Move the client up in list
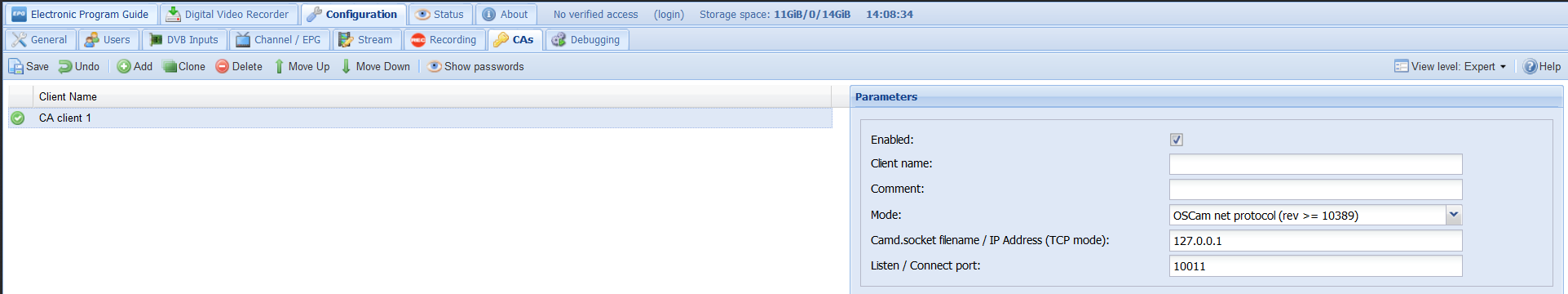1568x294 pixels. click(302, 67)
